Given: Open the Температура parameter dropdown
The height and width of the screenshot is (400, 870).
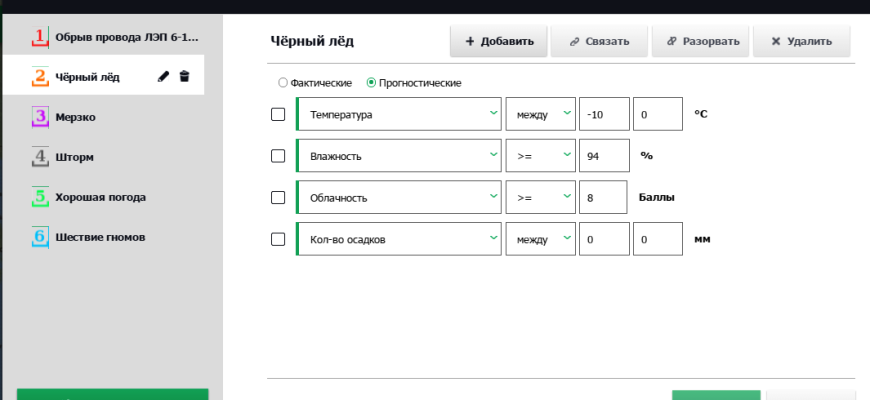Looking at the screenshot, I should tap(398, 114).
